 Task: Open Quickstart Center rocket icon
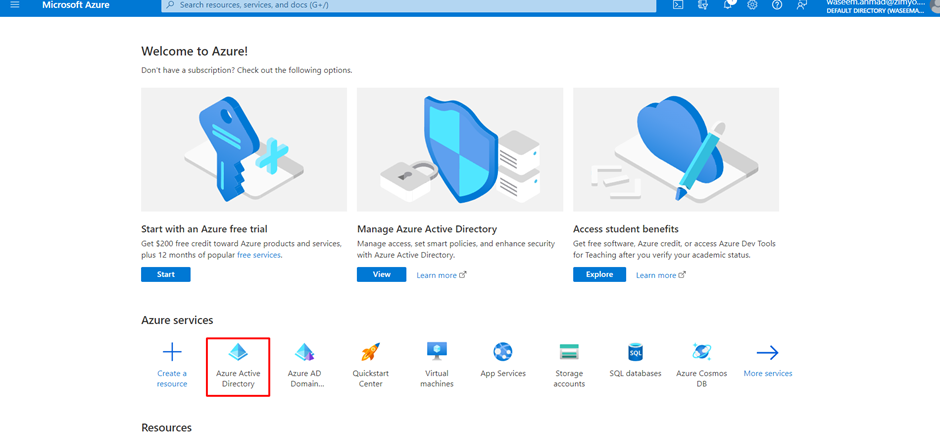click(x=370, y=352)
